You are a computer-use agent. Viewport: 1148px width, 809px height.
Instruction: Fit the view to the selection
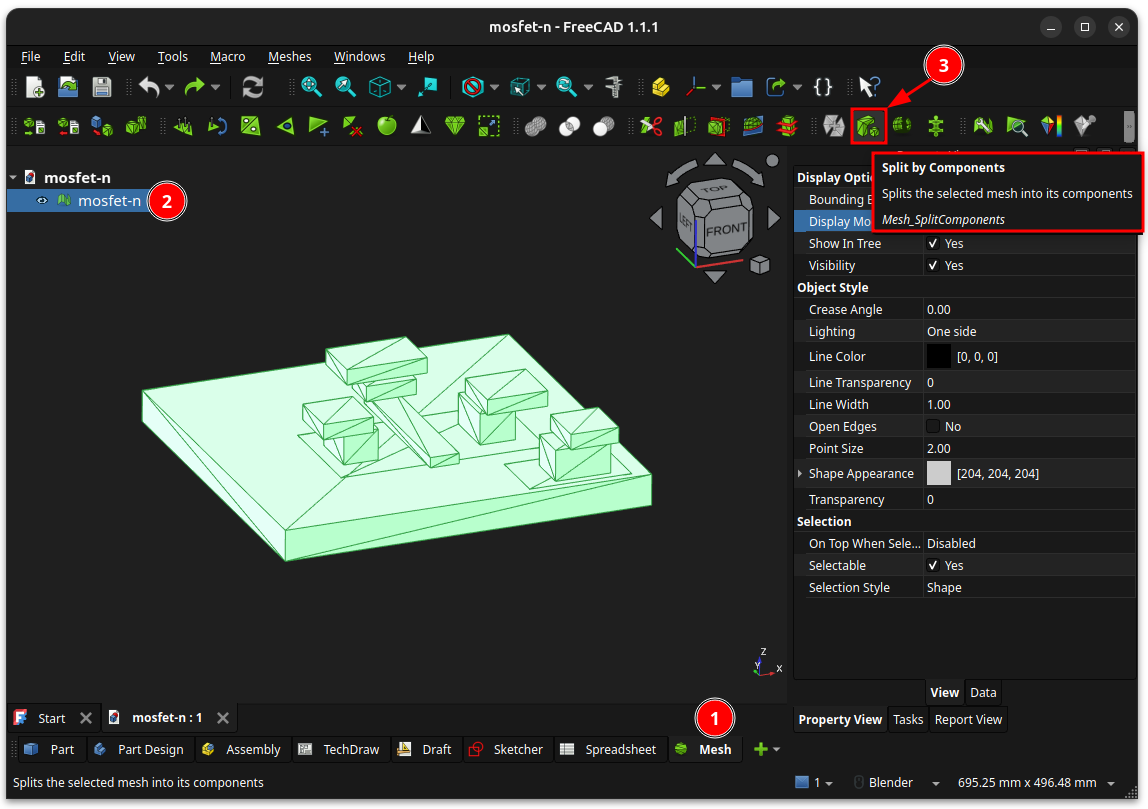pos(345,87)
